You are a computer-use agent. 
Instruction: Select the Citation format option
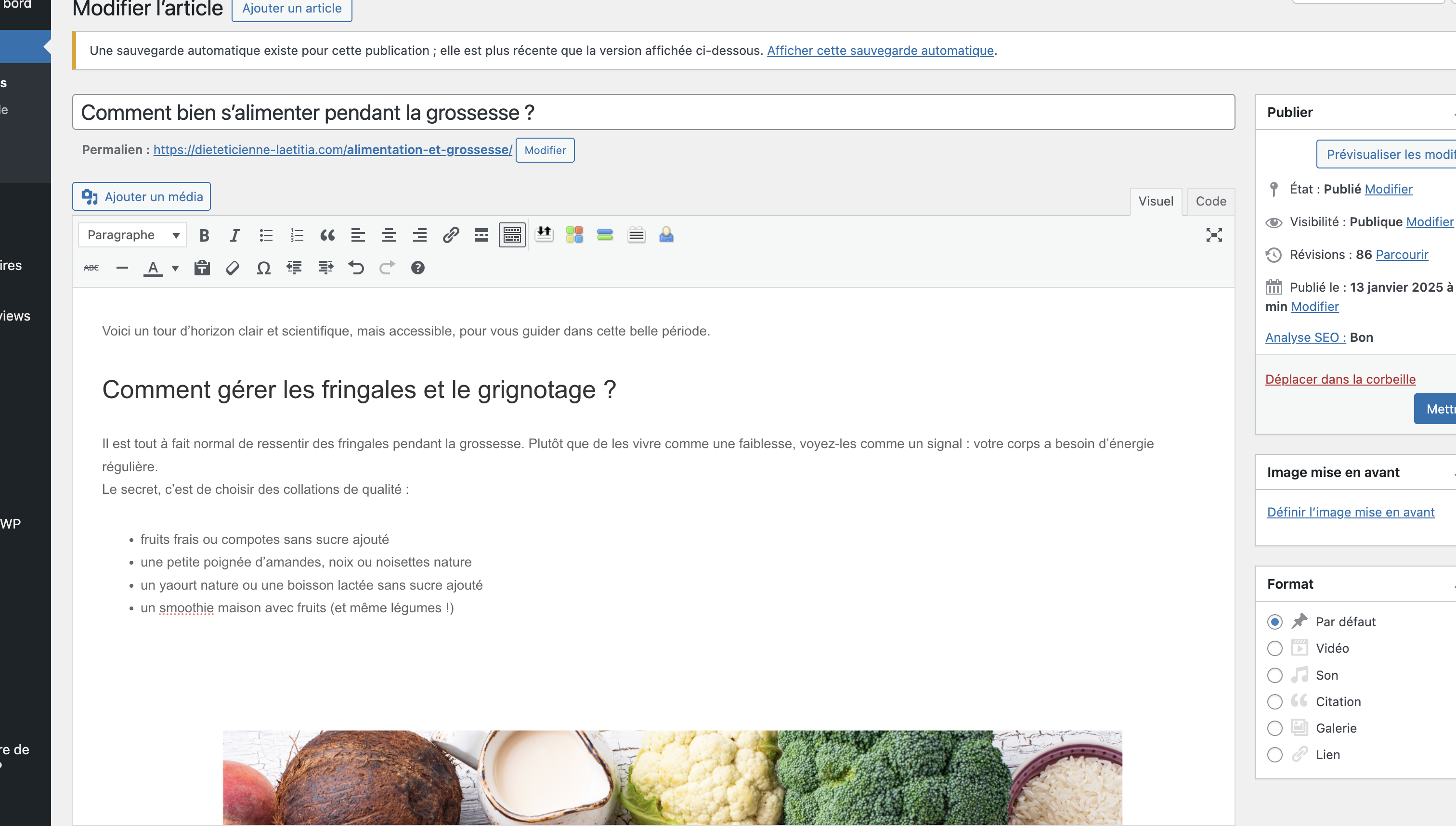tap(1274, 702)
